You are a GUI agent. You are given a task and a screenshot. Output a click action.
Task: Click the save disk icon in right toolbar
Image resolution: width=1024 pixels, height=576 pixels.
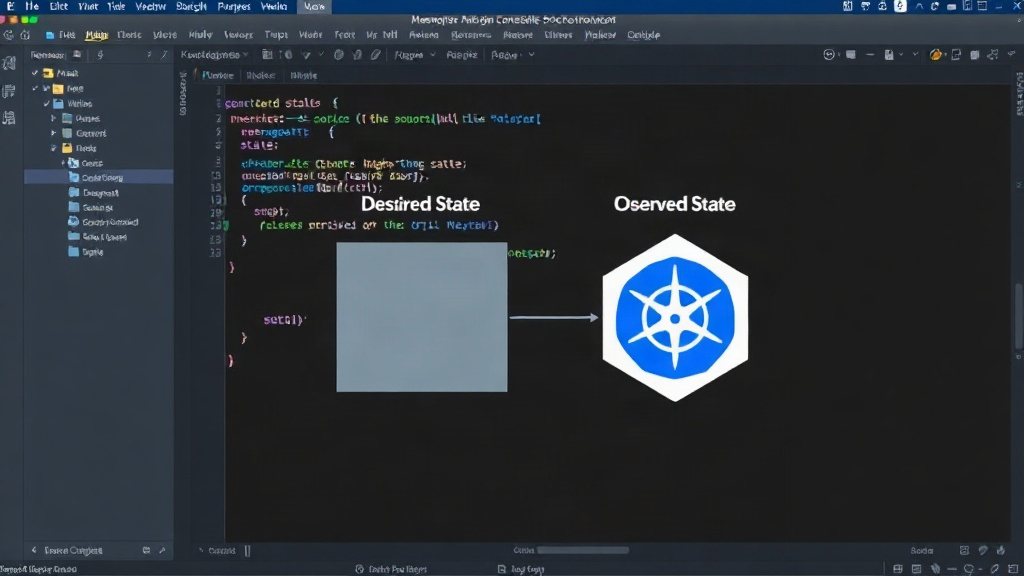(x=889, y=55)
